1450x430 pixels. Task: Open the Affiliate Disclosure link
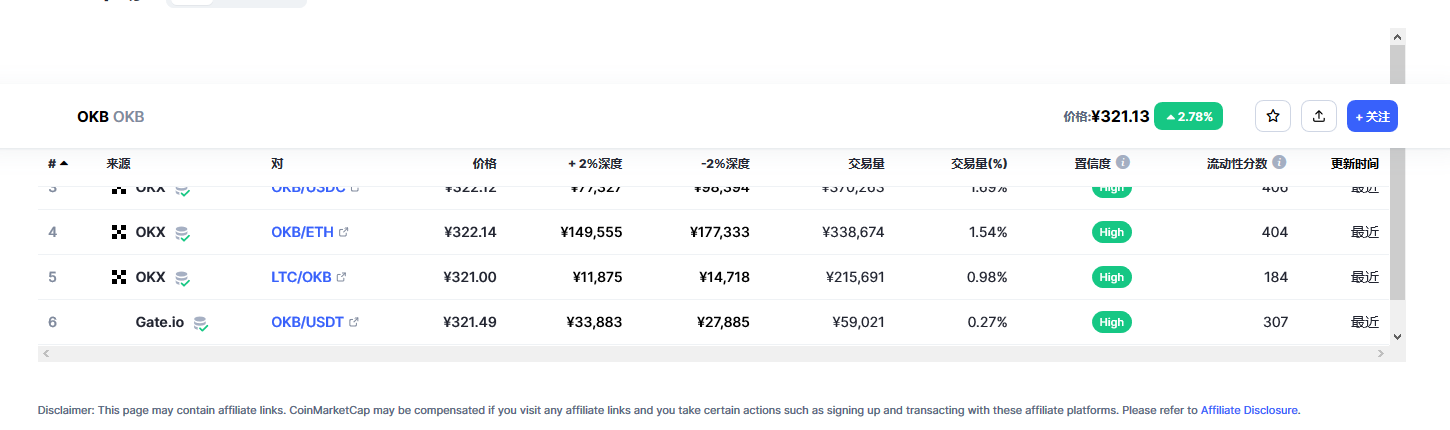pyautogui.click(x=1249, y=410)
